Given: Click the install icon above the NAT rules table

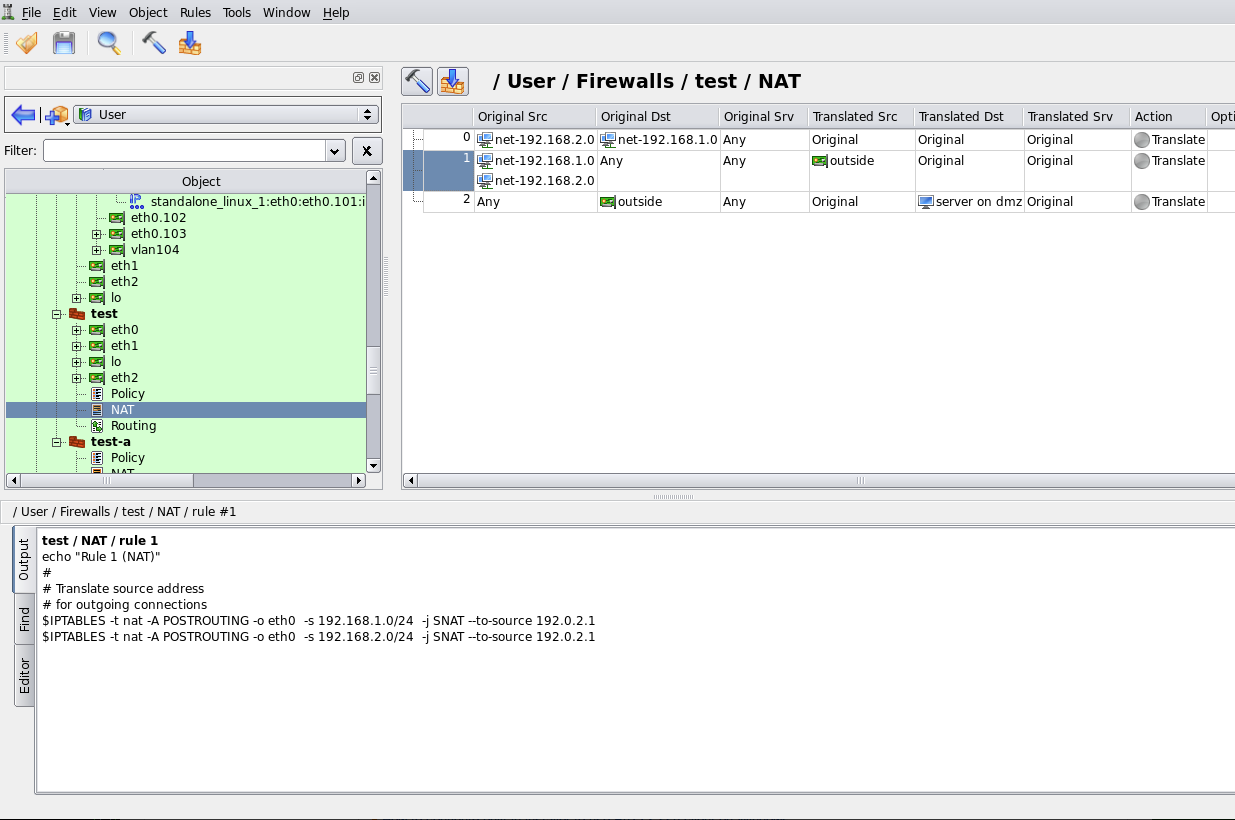Looking at the screenshot, I should (452, 81).
